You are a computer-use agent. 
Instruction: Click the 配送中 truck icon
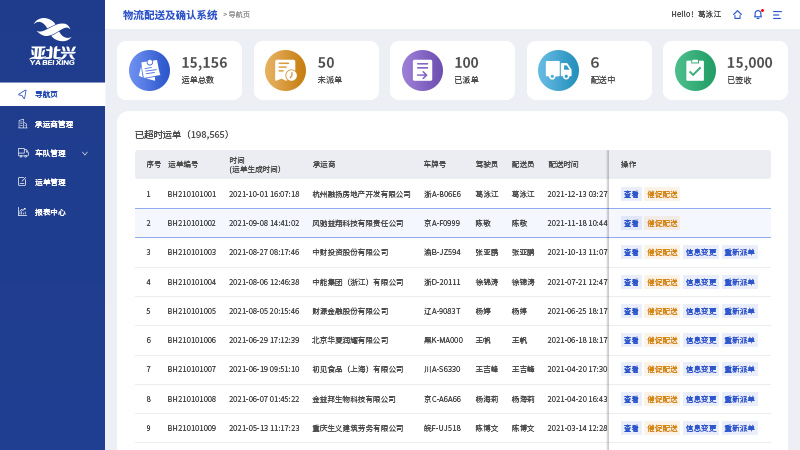558,70
